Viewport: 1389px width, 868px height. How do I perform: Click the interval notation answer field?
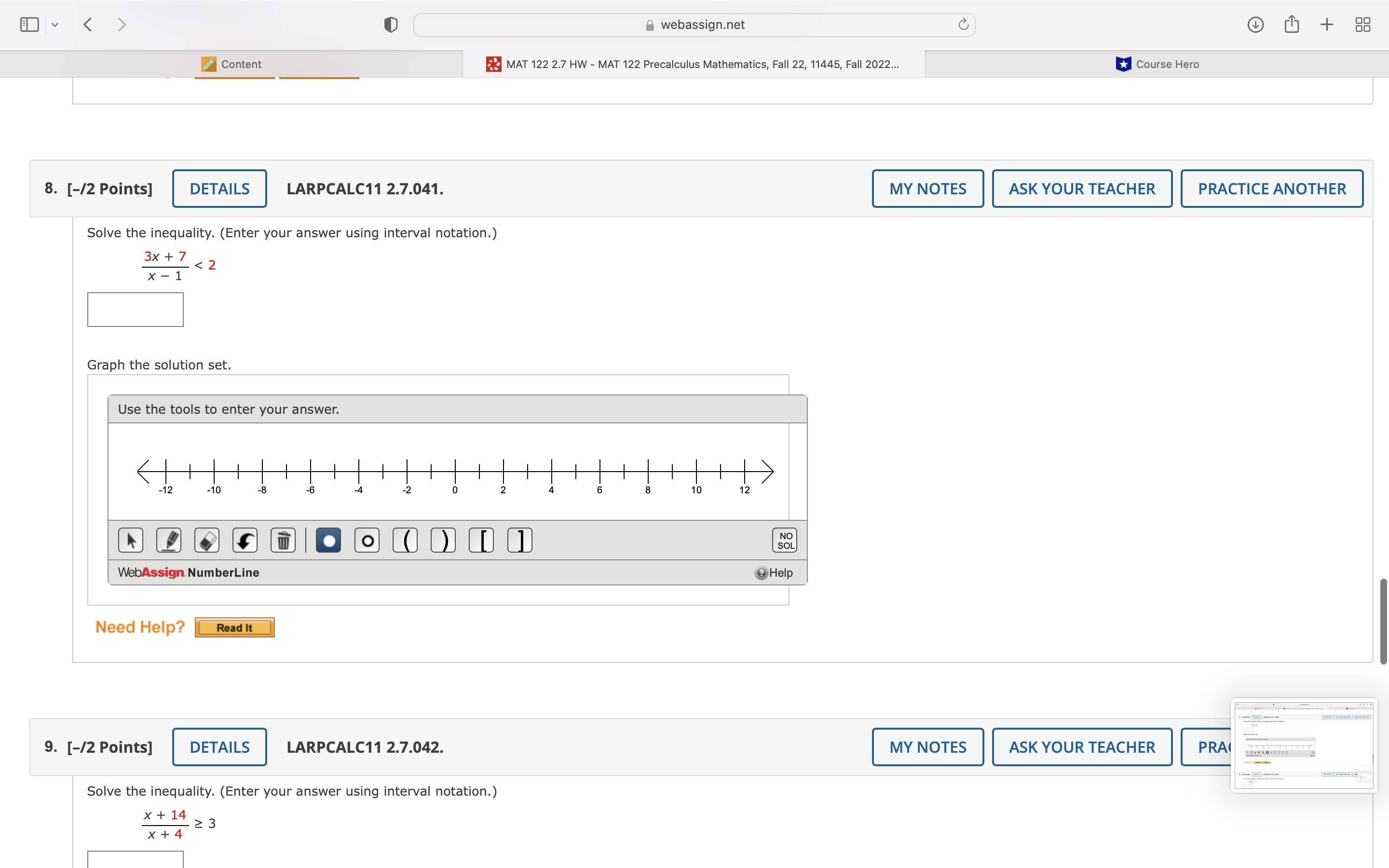pos(135,309)
